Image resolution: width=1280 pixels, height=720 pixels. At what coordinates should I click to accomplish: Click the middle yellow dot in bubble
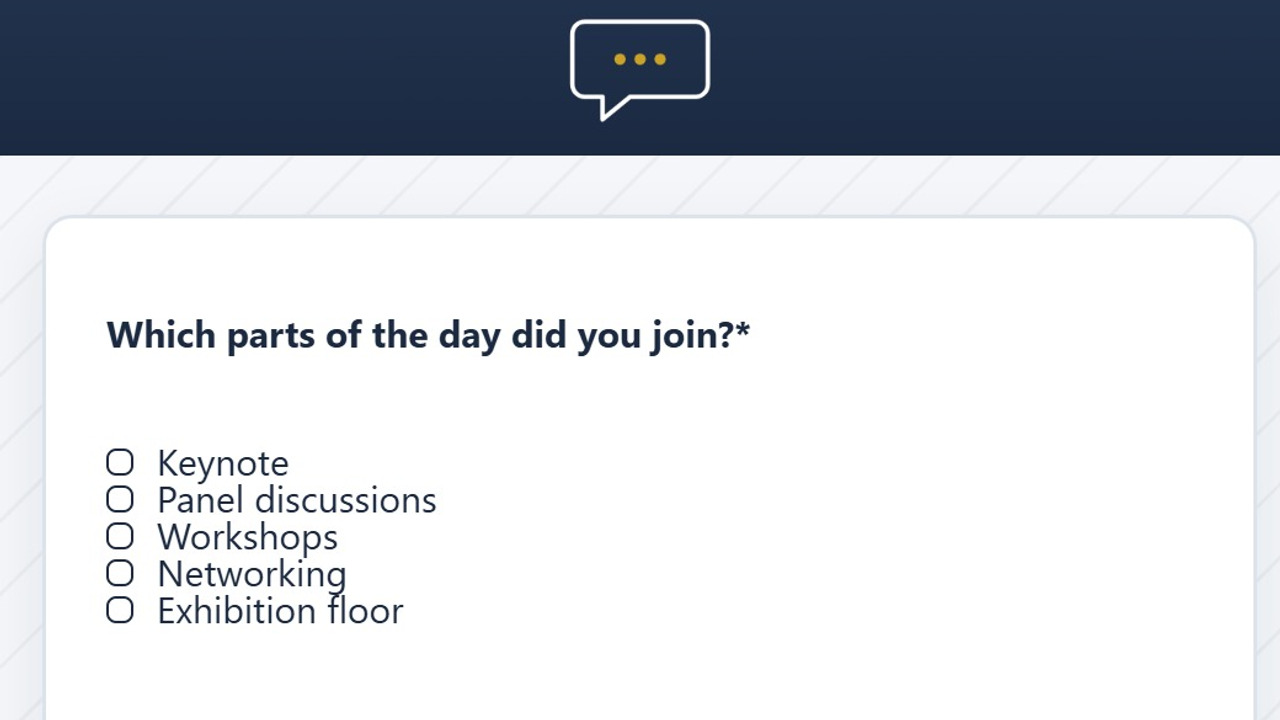pos(640,59)
